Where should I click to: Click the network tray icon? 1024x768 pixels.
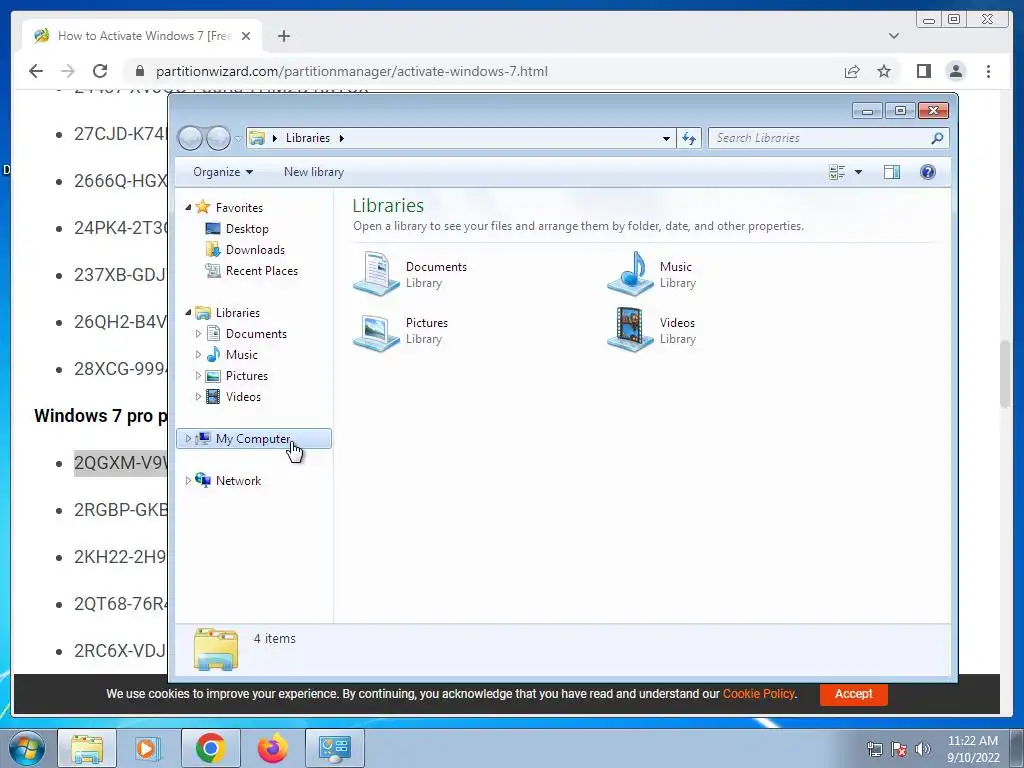click(874, 748)
